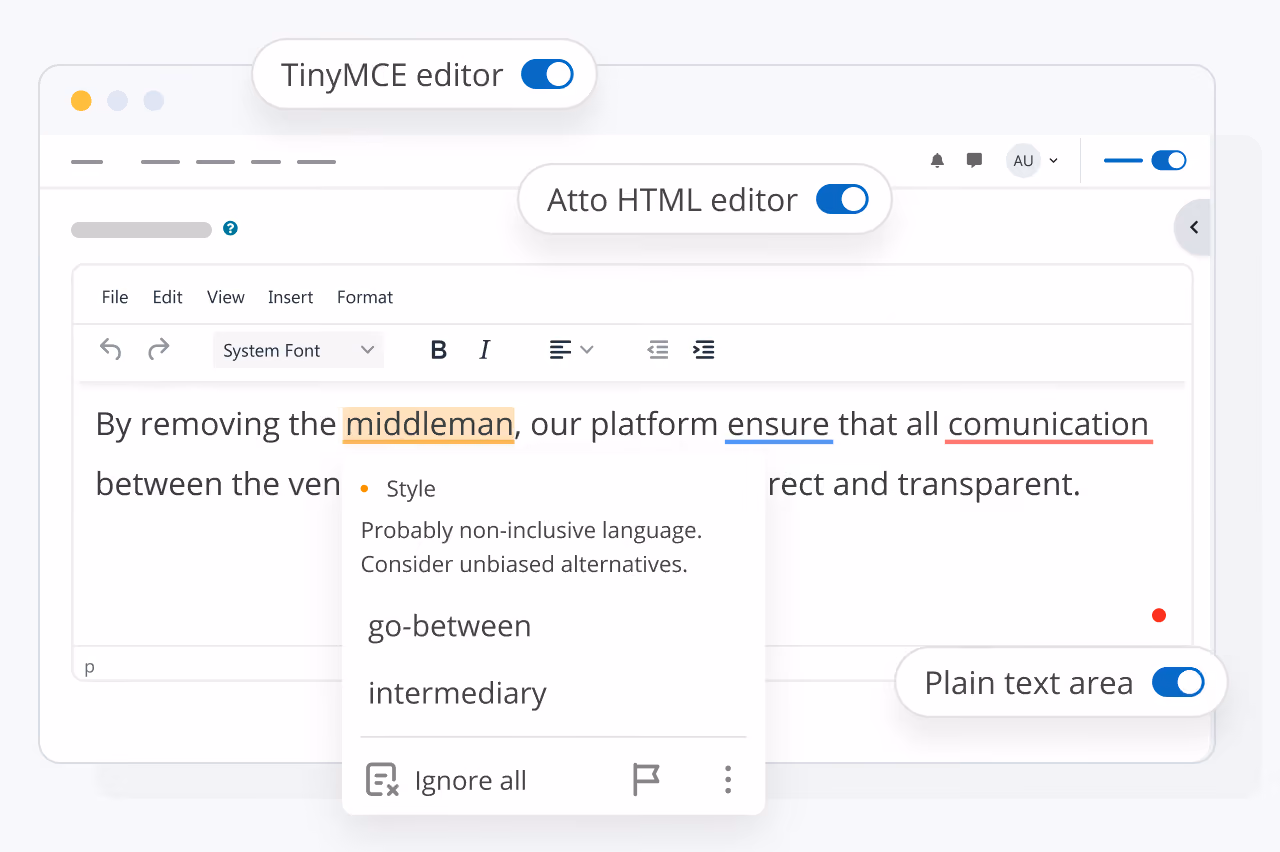Turn off the Atto HTML editor switch

(x=842, y=200)
